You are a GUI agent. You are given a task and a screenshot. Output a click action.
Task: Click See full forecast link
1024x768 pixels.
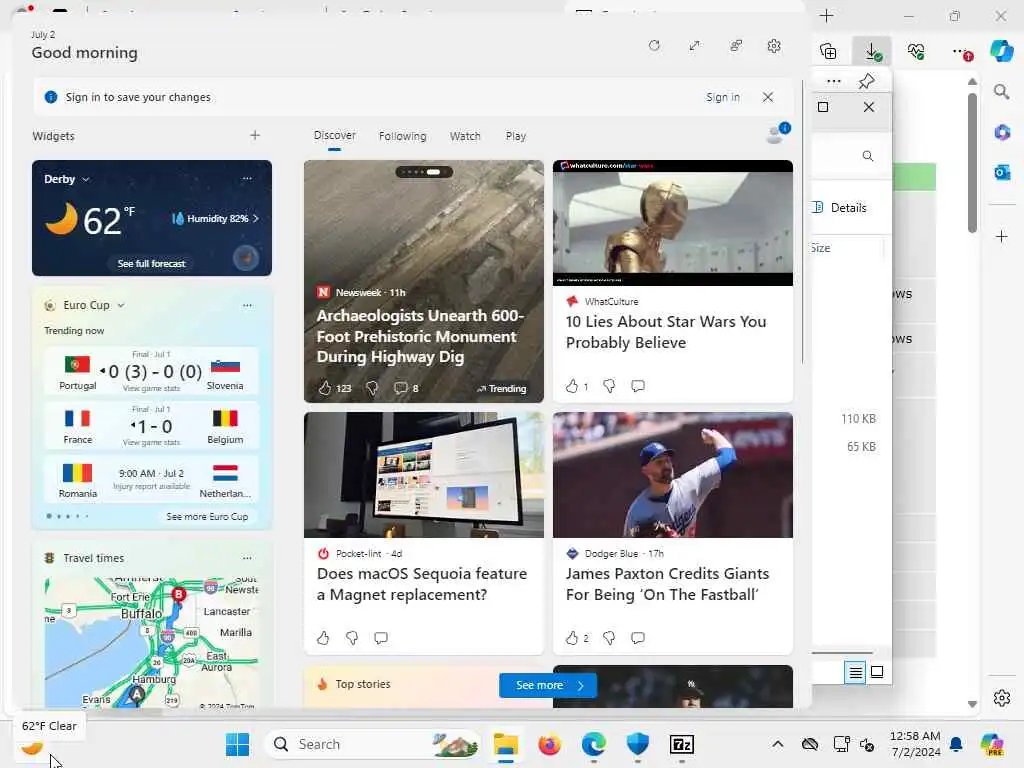tap(152, 263)
